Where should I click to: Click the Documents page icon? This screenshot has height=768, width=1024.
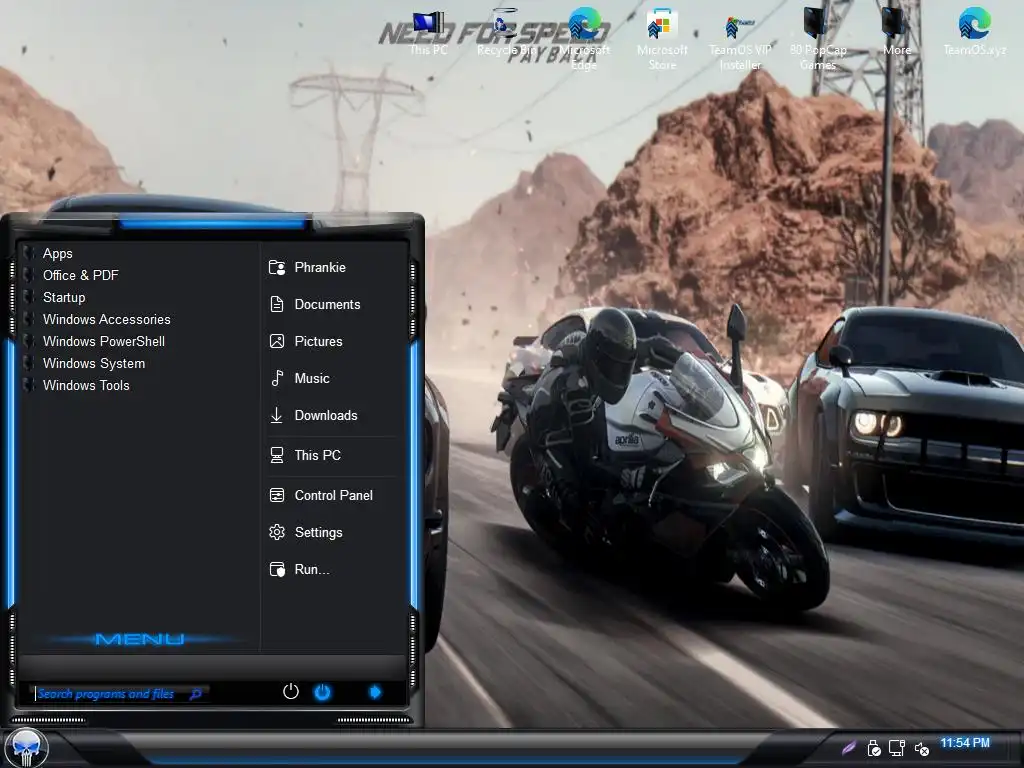point(277,304)
